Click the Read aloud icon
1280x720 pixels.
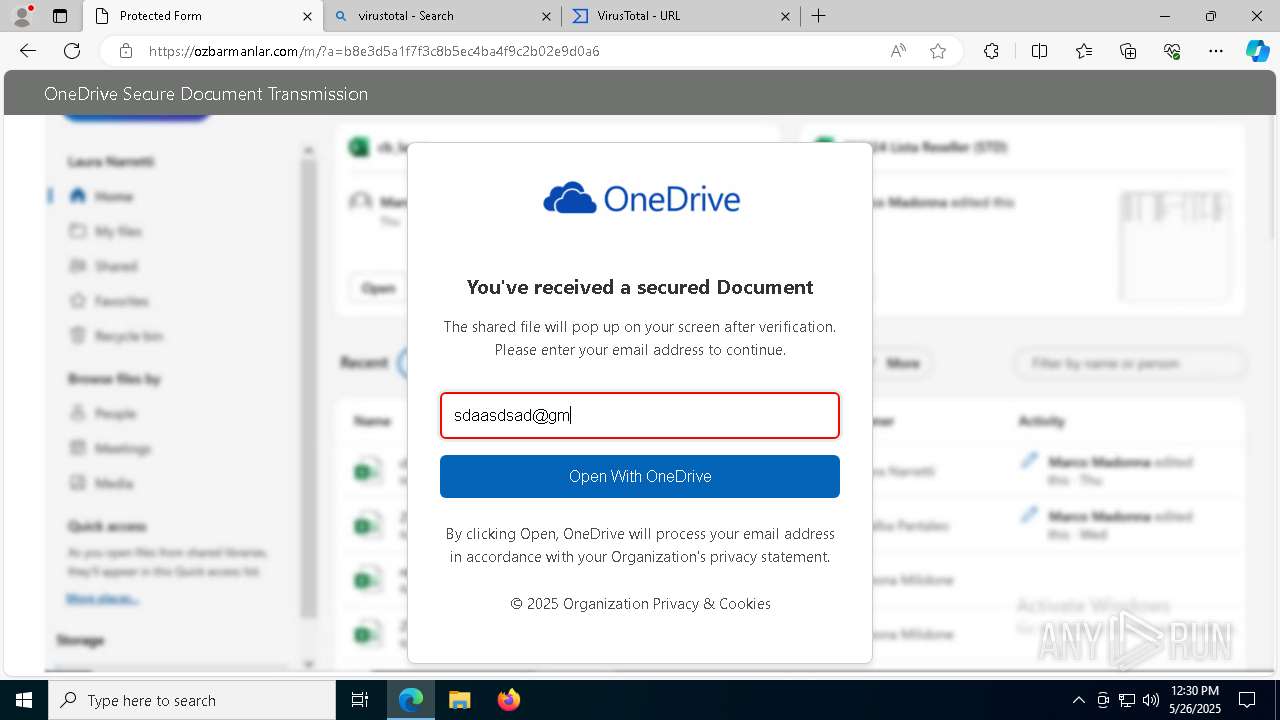click(898, 51)
